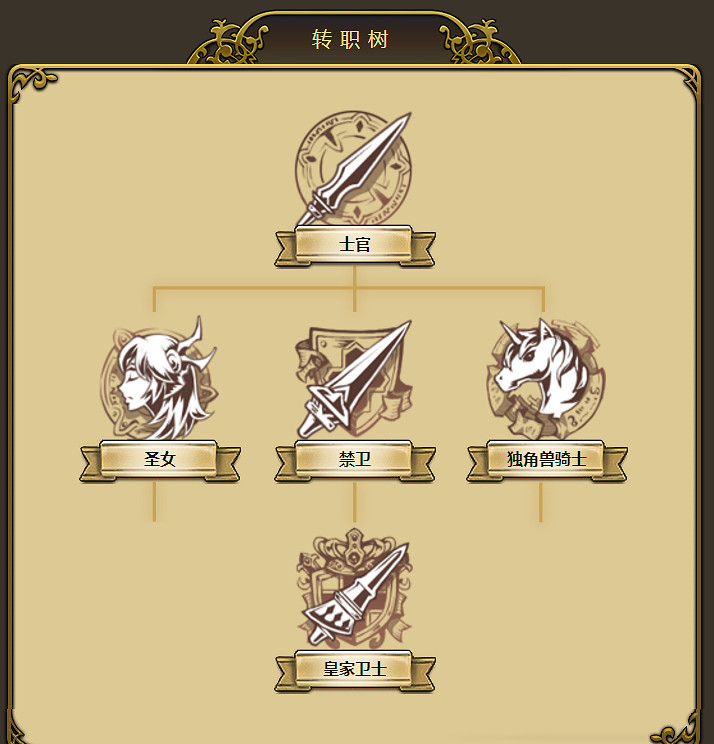This screenshot has height=744, width=714.
Task: Select the 圣女 horned maiden portrait icon
Action: coord(159,378)
